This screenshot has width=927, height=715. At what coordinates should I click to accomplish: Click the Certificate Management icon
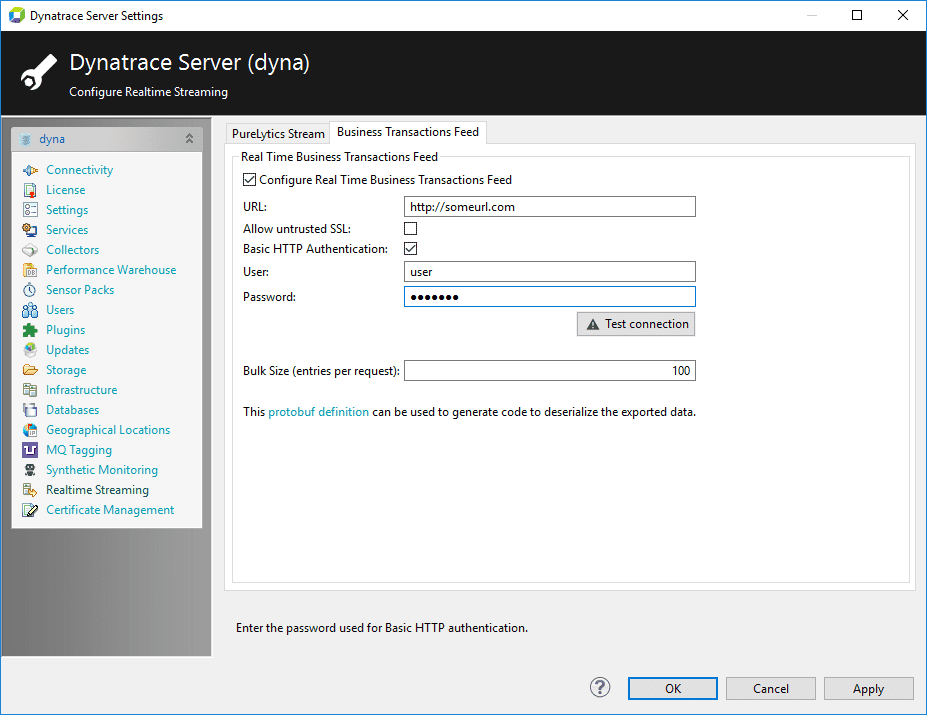tap(30, 510)
